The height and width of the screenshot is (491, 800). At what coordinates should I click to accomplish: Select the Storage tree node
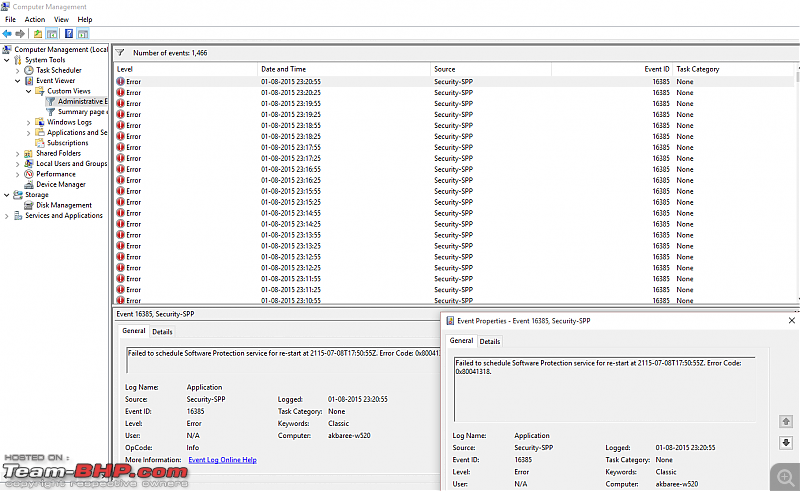tap(37, 195)
